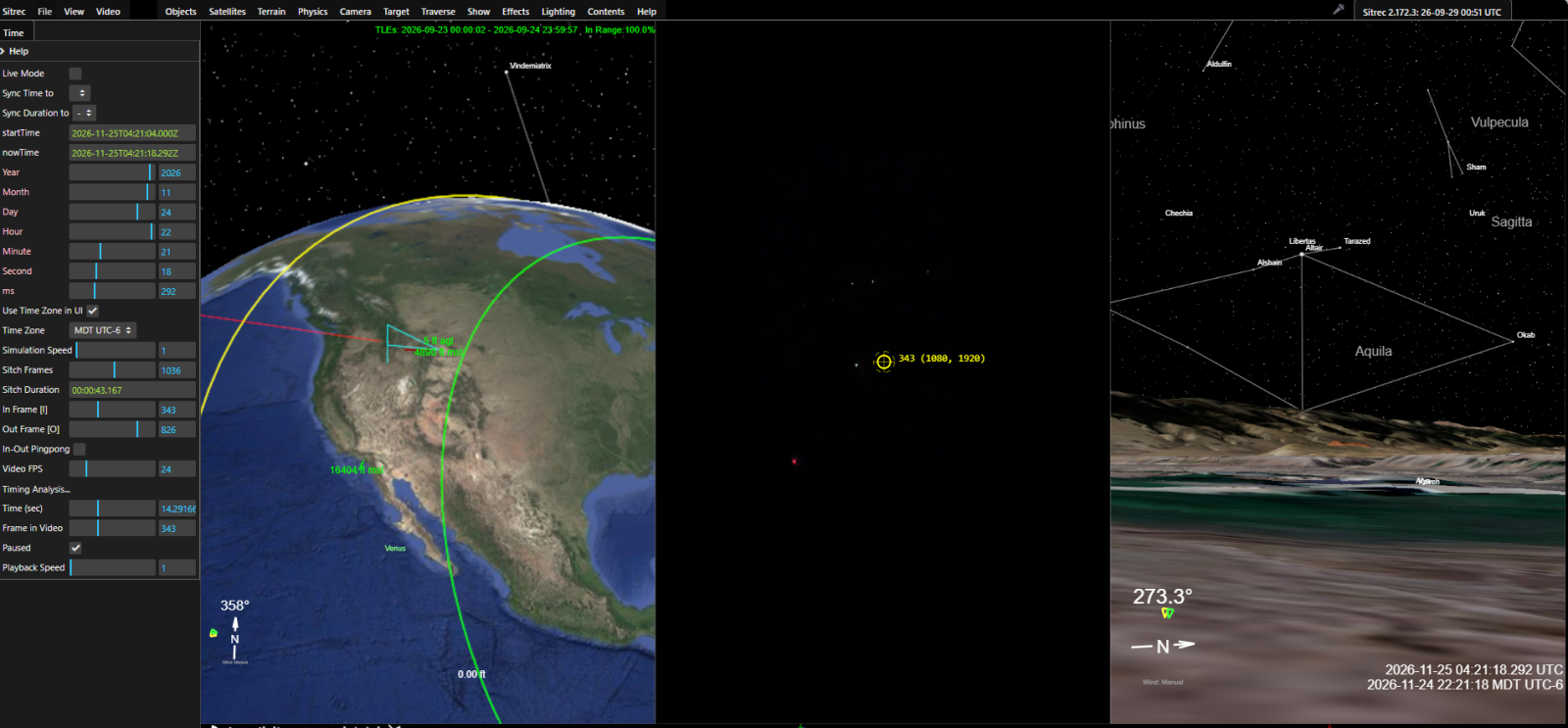Expand the Help folder in Time panel
The height and width of the screenshot is (728, 1568).
pyautogui.click(x=100, y=51)
